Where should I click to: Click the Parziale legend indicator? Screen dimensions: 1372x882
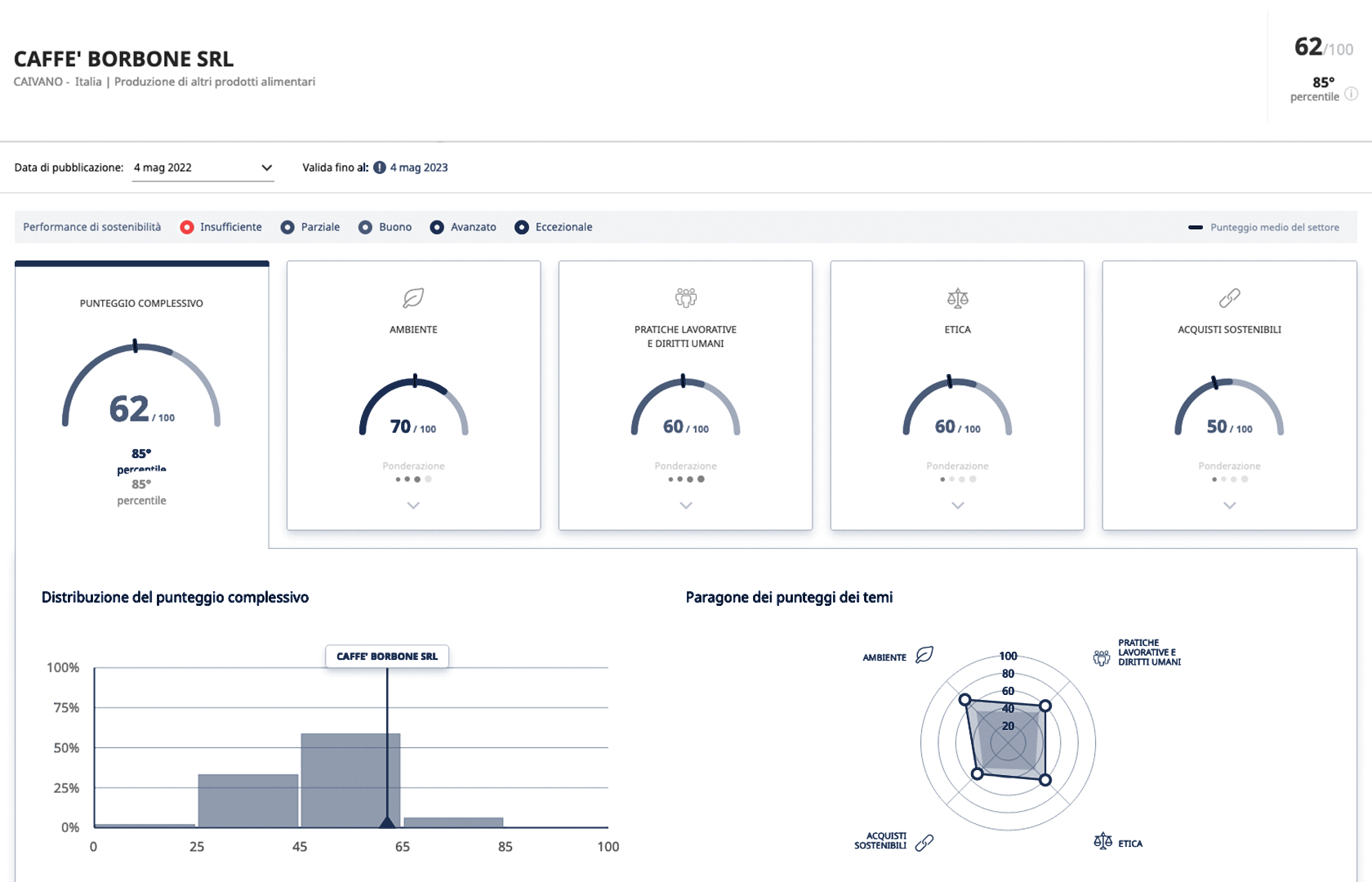pos(287,227)
